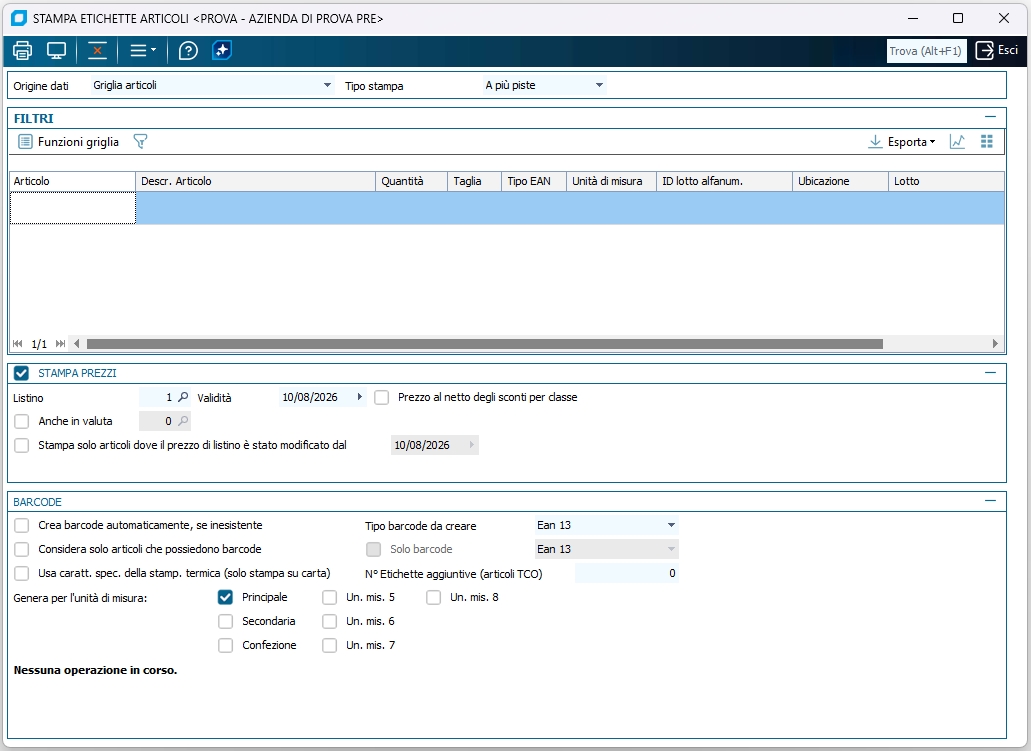Click the Esci exit button

996,51
